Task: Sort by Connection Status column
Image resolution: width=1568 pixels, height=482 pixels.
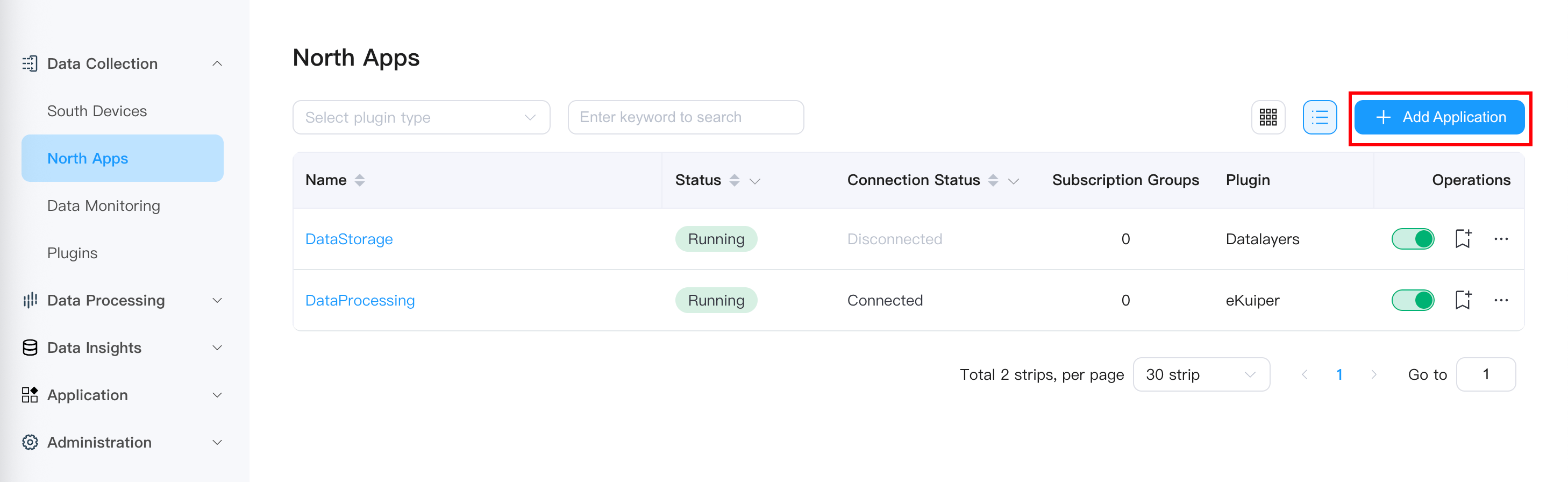Action: click(x=993, y=180)
